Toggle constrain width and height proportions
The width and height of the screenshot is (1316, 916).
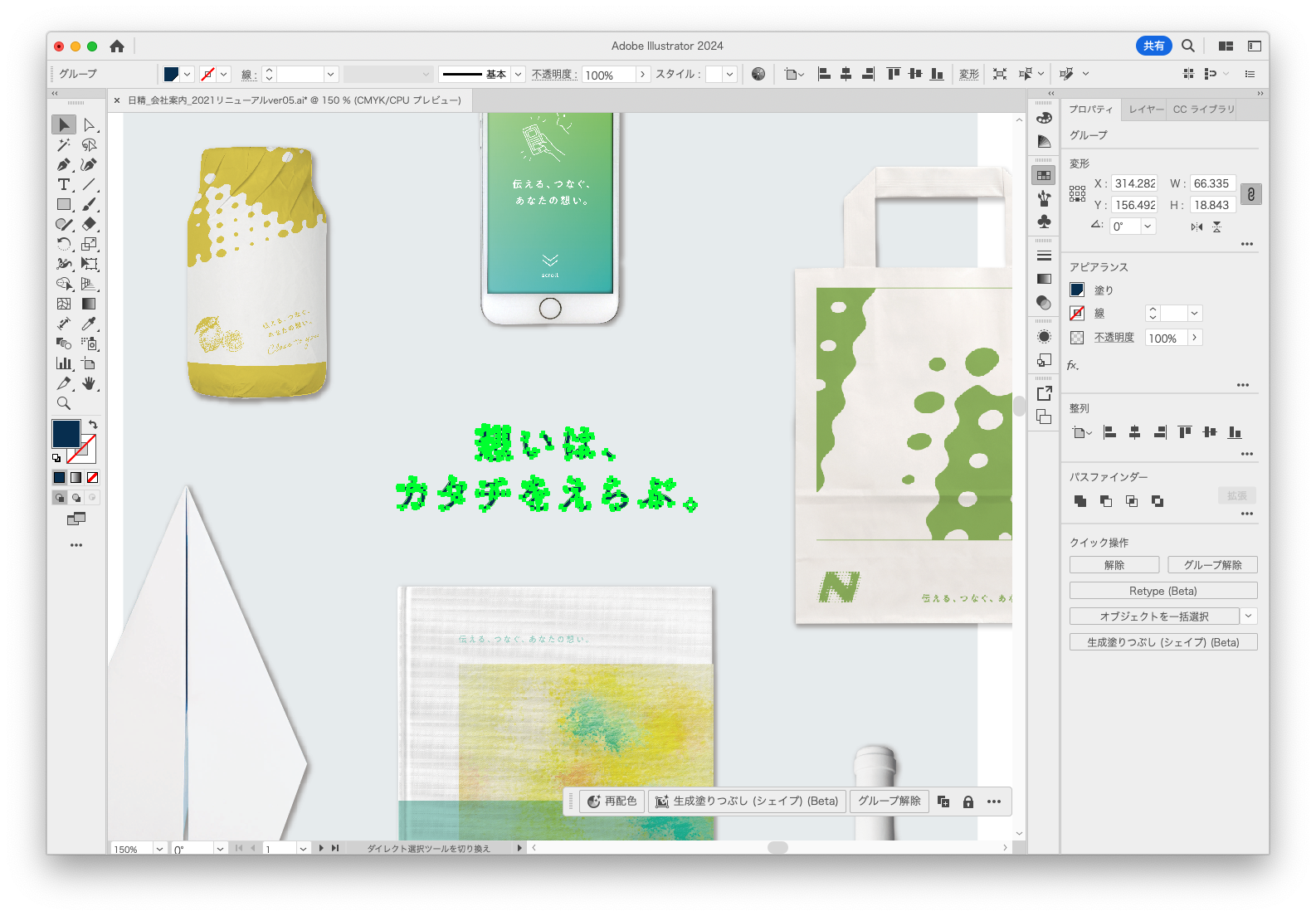pyautogui.click(x=1251, y=194)
